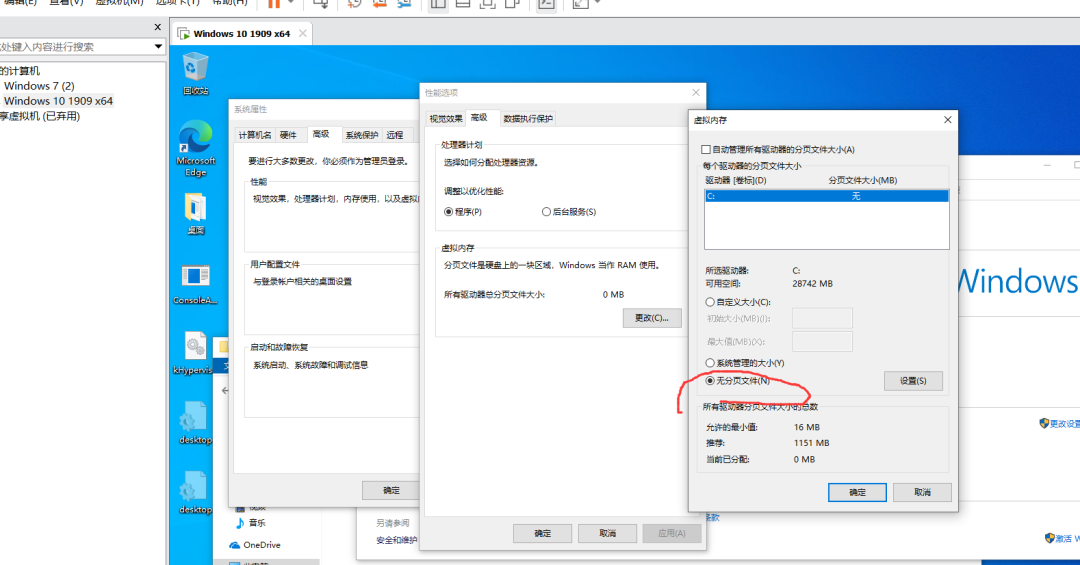The height and width of the screenshot is (565, 1080).
Task: Open the 更改设置 link
Action: click(1065, 424)
